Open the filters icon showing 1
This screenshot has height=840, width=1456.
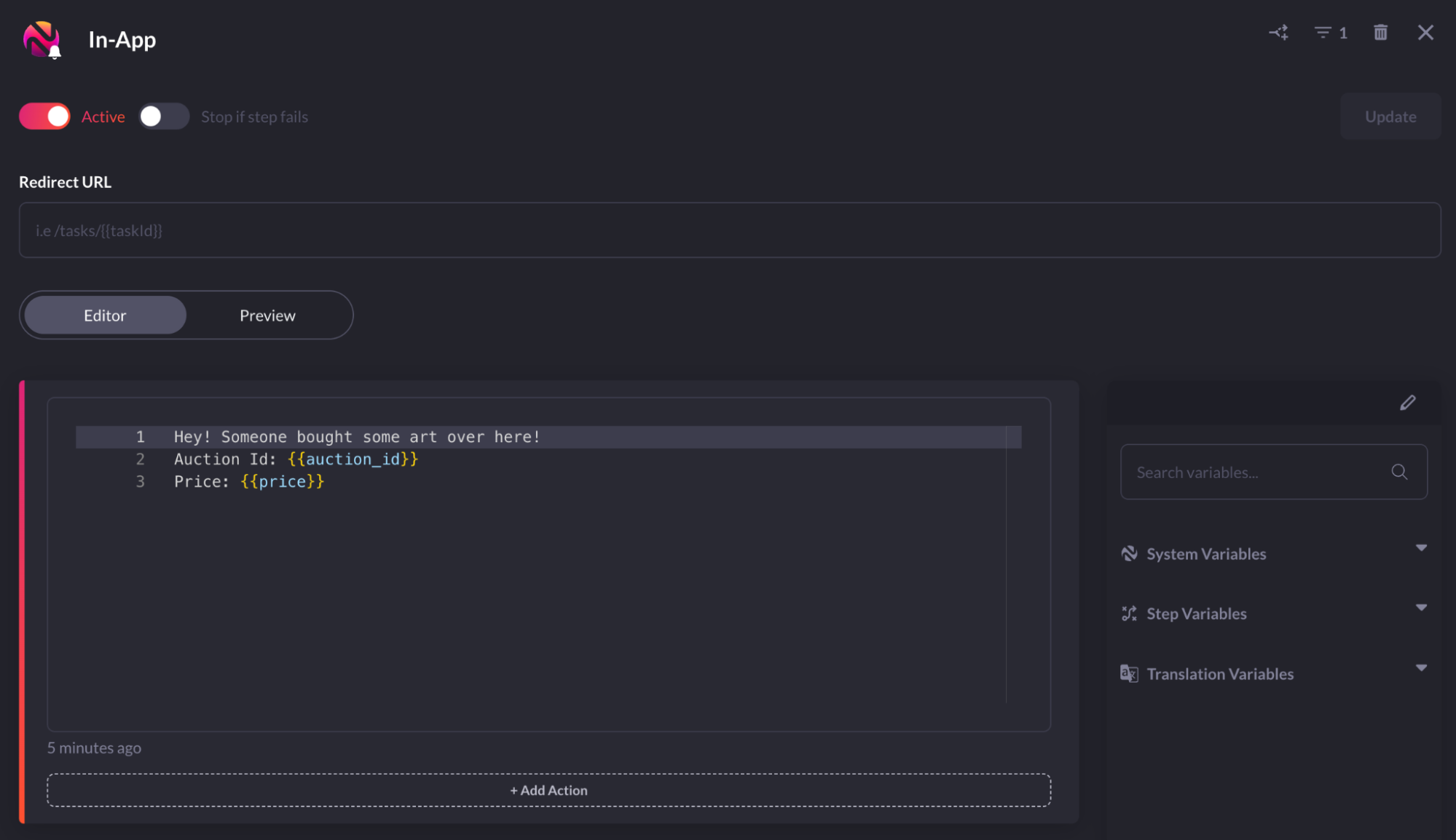coord(1330,33)
